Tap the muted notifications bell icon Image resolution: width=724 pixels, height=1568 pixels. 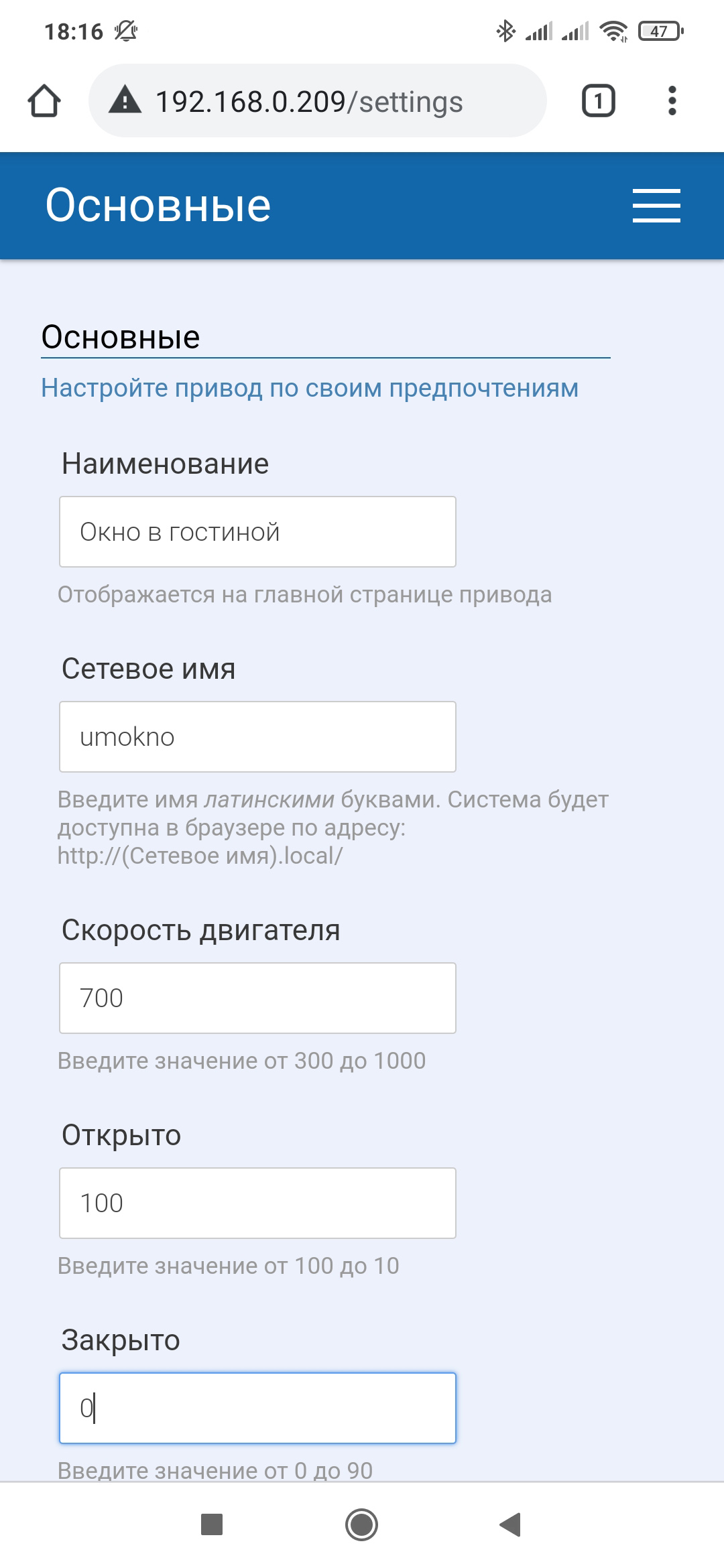click(x=125, y=31)
